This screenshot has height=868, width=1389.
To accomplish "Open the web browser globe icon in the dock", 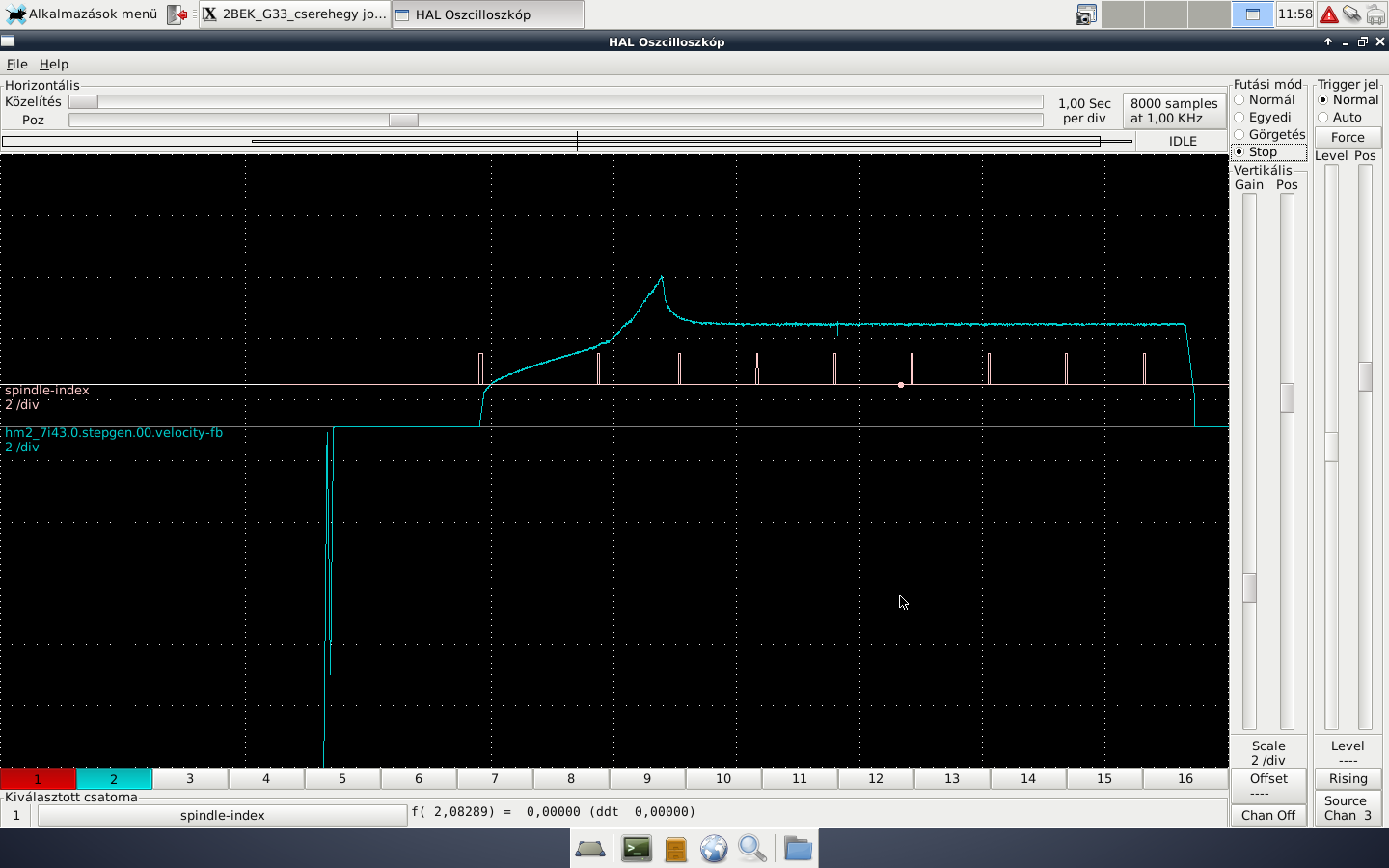I will tap(714, 849).
